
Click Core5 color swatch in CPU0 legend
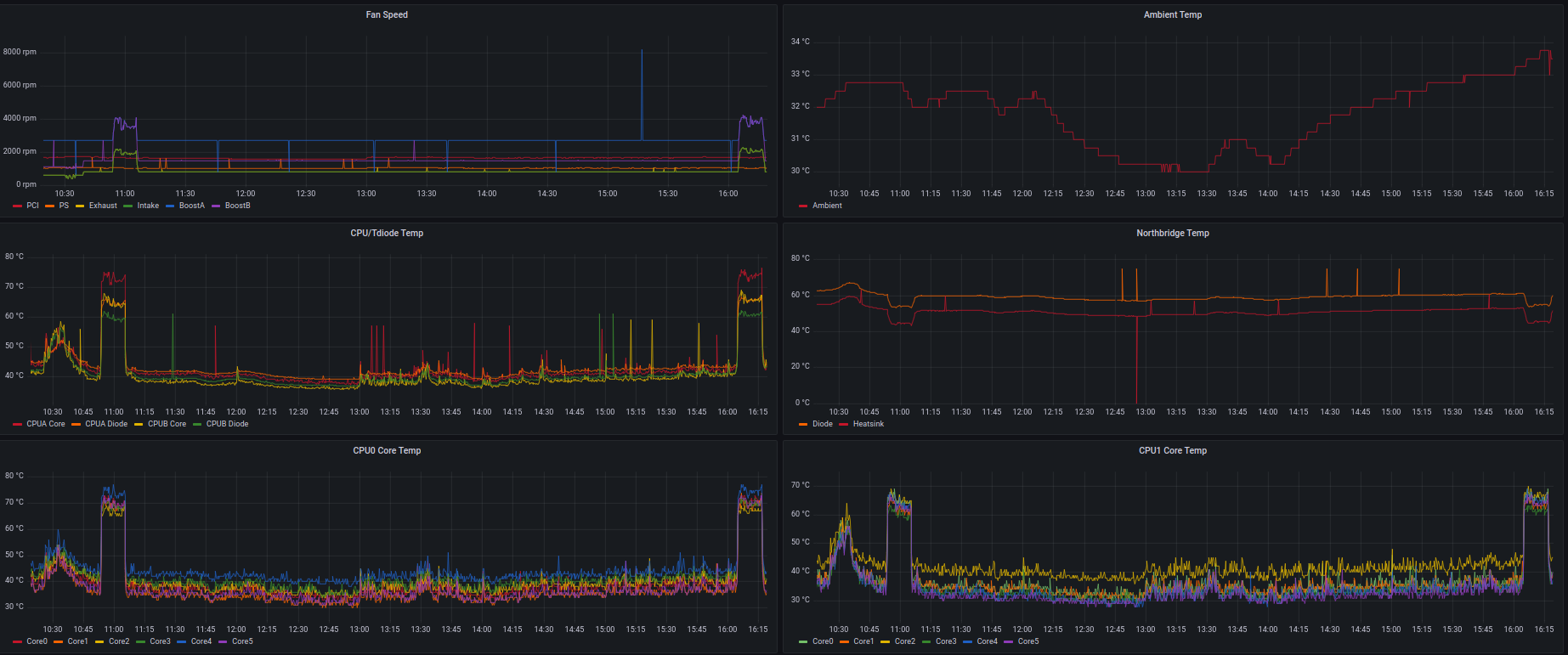(x=224, y=641)
